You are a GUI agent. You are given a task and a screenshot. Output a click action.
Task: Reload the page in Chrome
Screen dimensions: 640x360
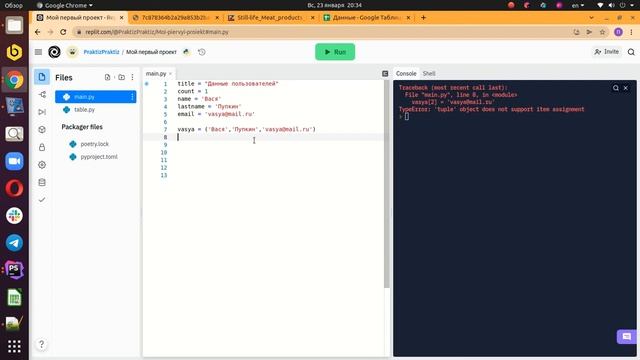point(63,32)
